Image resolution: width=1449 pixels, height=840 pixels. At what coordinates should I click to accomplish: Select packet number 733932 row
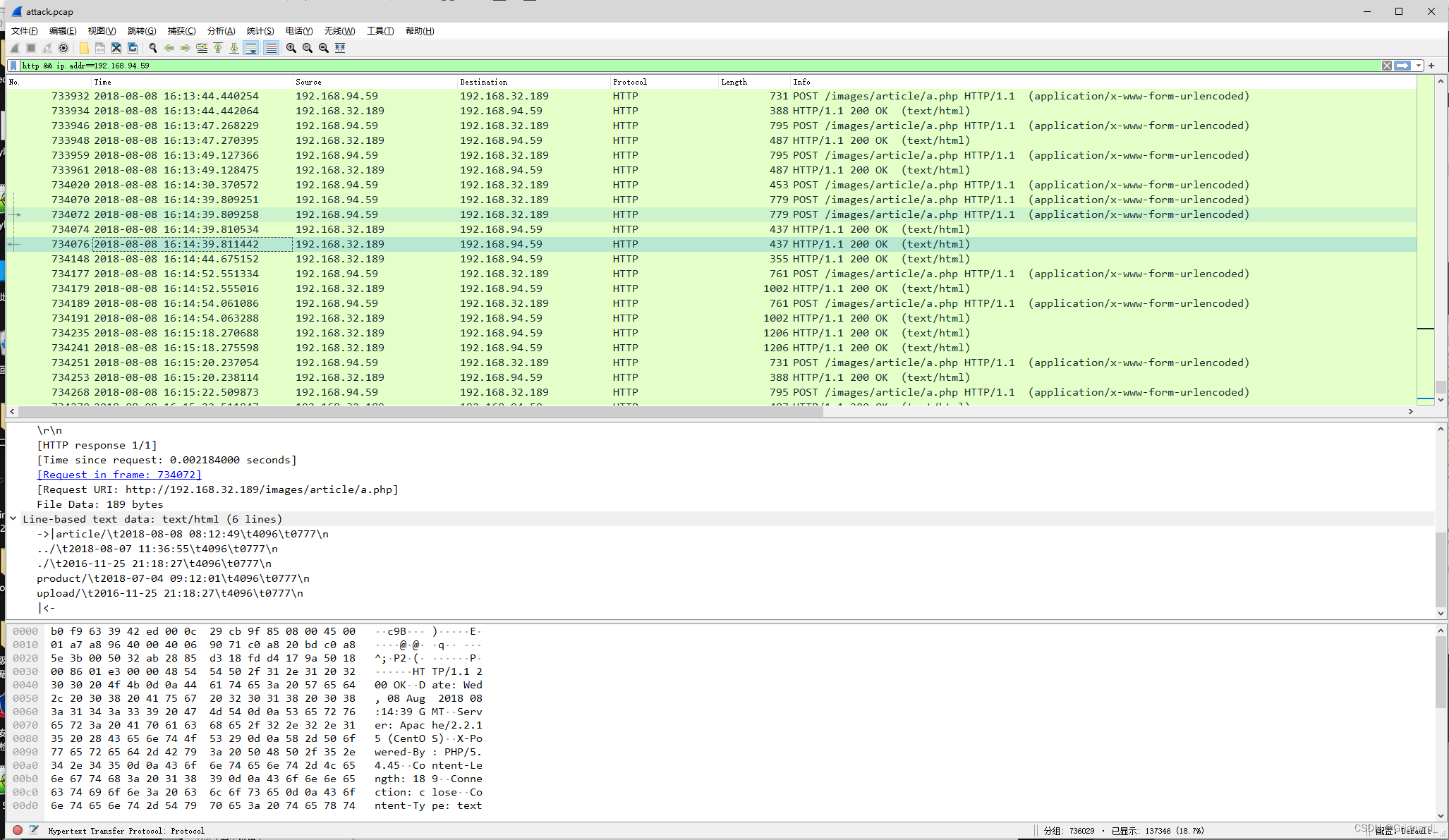tap(711, 96)
